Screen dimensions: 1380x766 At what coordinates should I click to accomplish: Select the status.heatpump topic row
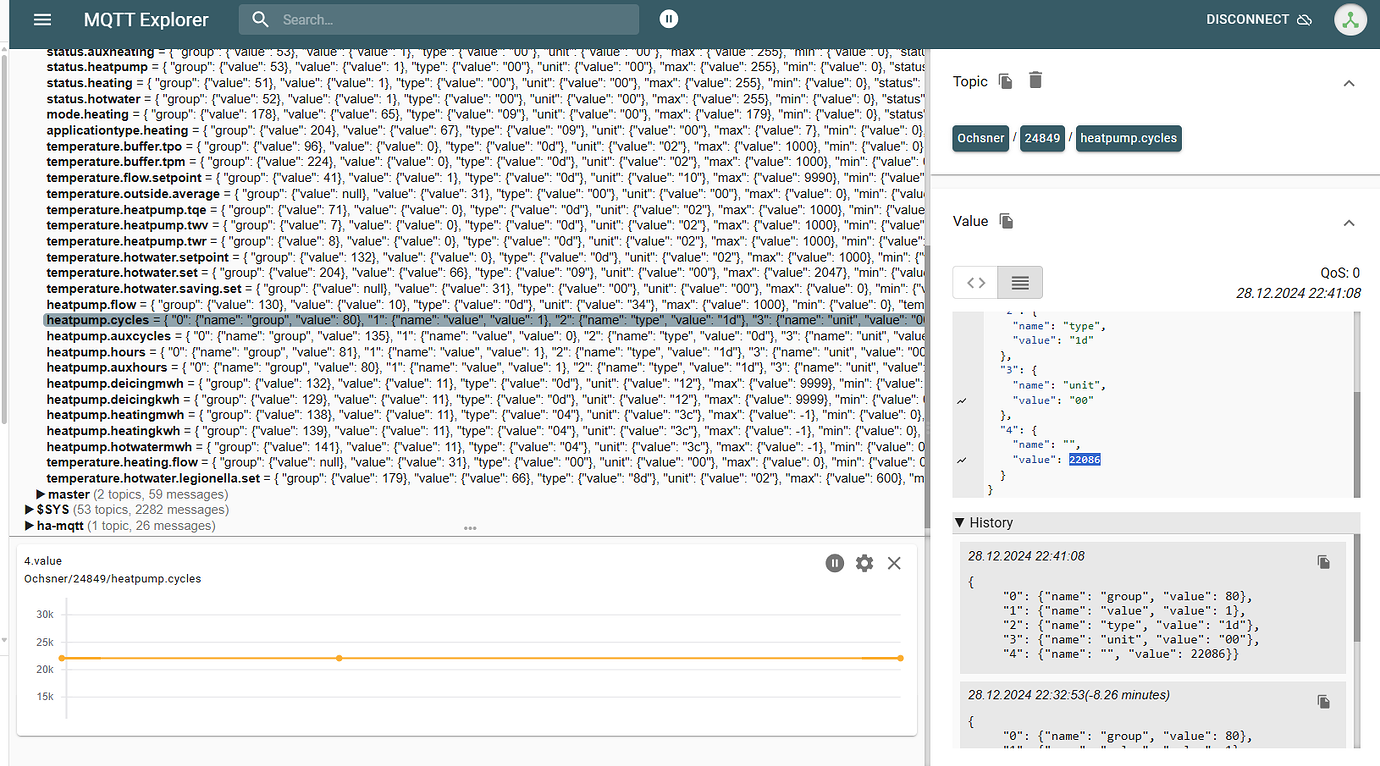tap(485, 66)
